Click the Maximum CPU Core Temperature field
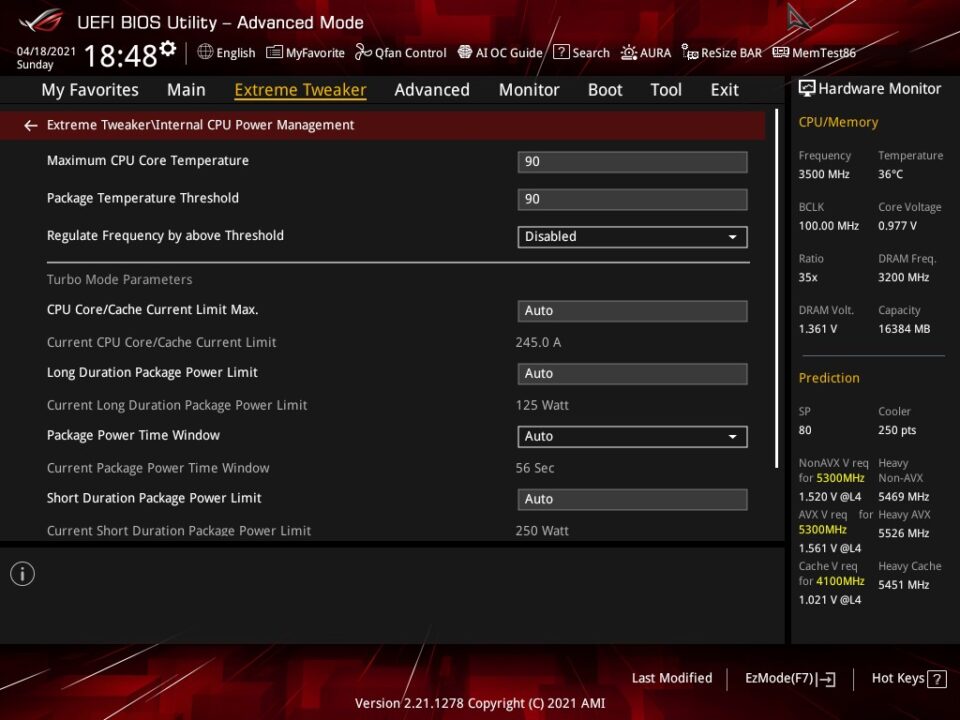This screenshot has width=960, height=720. tap(632, 162)
